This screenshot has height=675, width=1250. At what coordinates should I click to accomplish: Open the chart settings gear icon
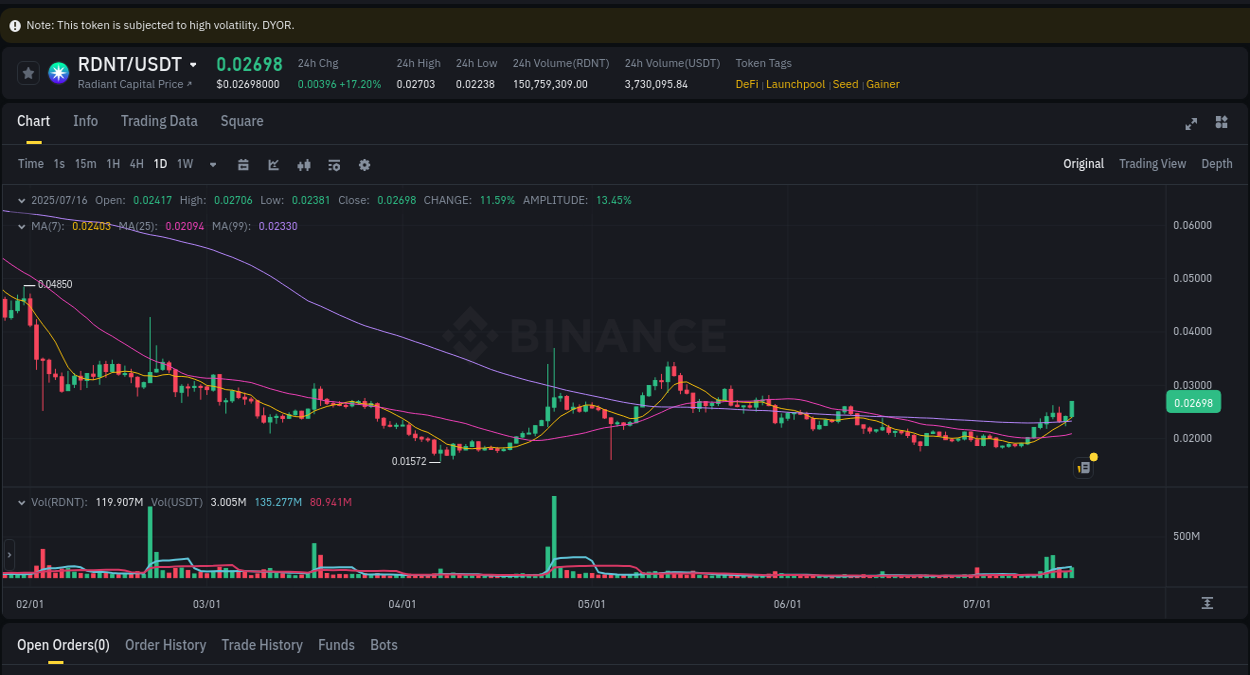[364, 164]
